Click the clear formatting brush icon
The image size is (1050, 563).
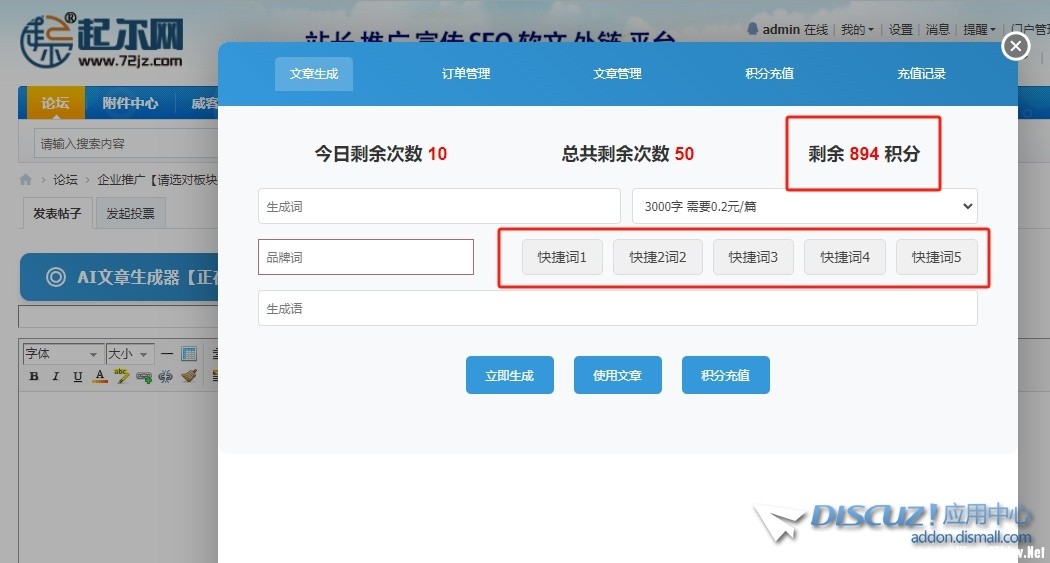(x=189, y=376)
